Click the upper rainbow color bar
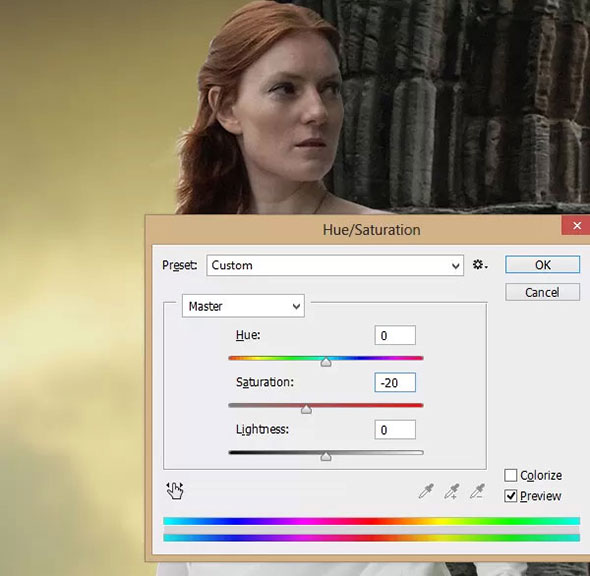The width and height of the screenshot is (590, 576). tap(371, 521)
